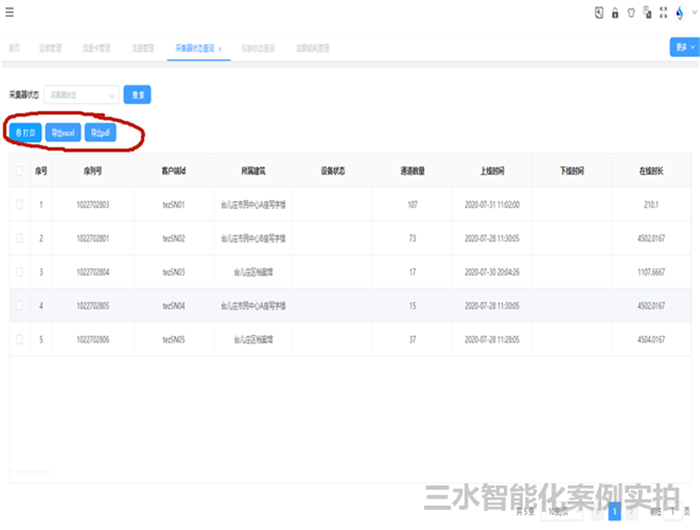The image size is (700, 530).
Task: Toggle the hamburger sidebar menu icon
Action: tap(10, 12)
